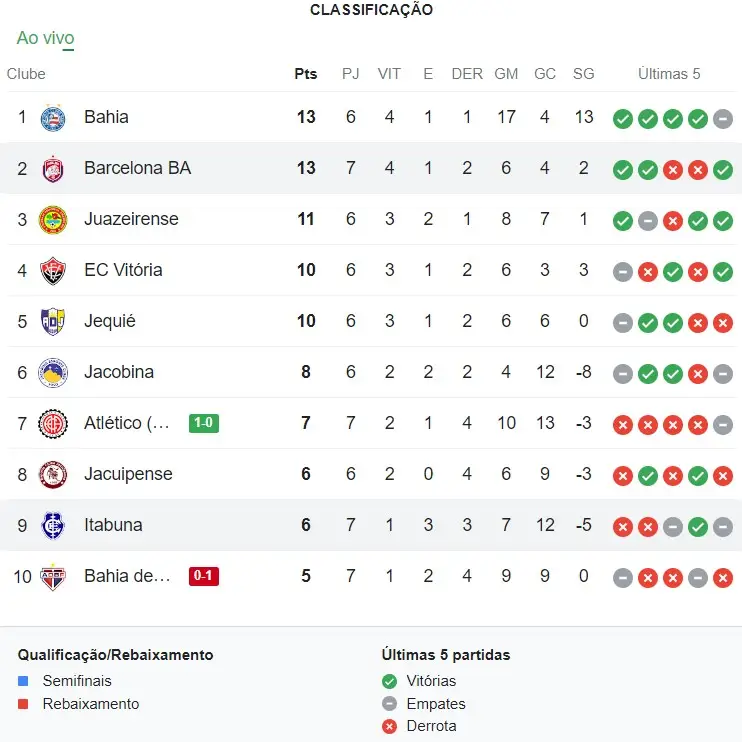The height and width of the screenshot is (742, 742).
Task: Click the EC Vitória club crest
Action: coord(52,271)
